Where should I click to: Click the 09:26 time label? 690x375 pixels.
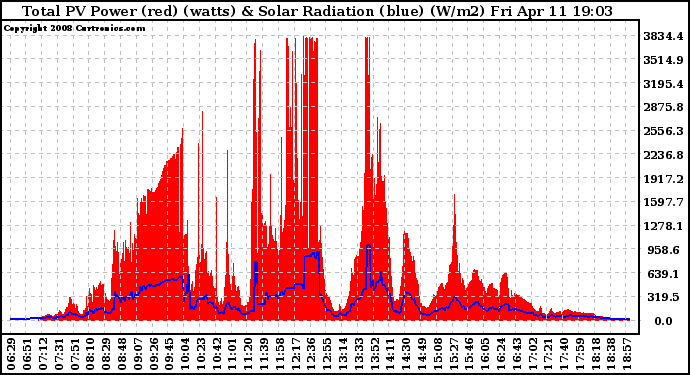tap(154, 354)
